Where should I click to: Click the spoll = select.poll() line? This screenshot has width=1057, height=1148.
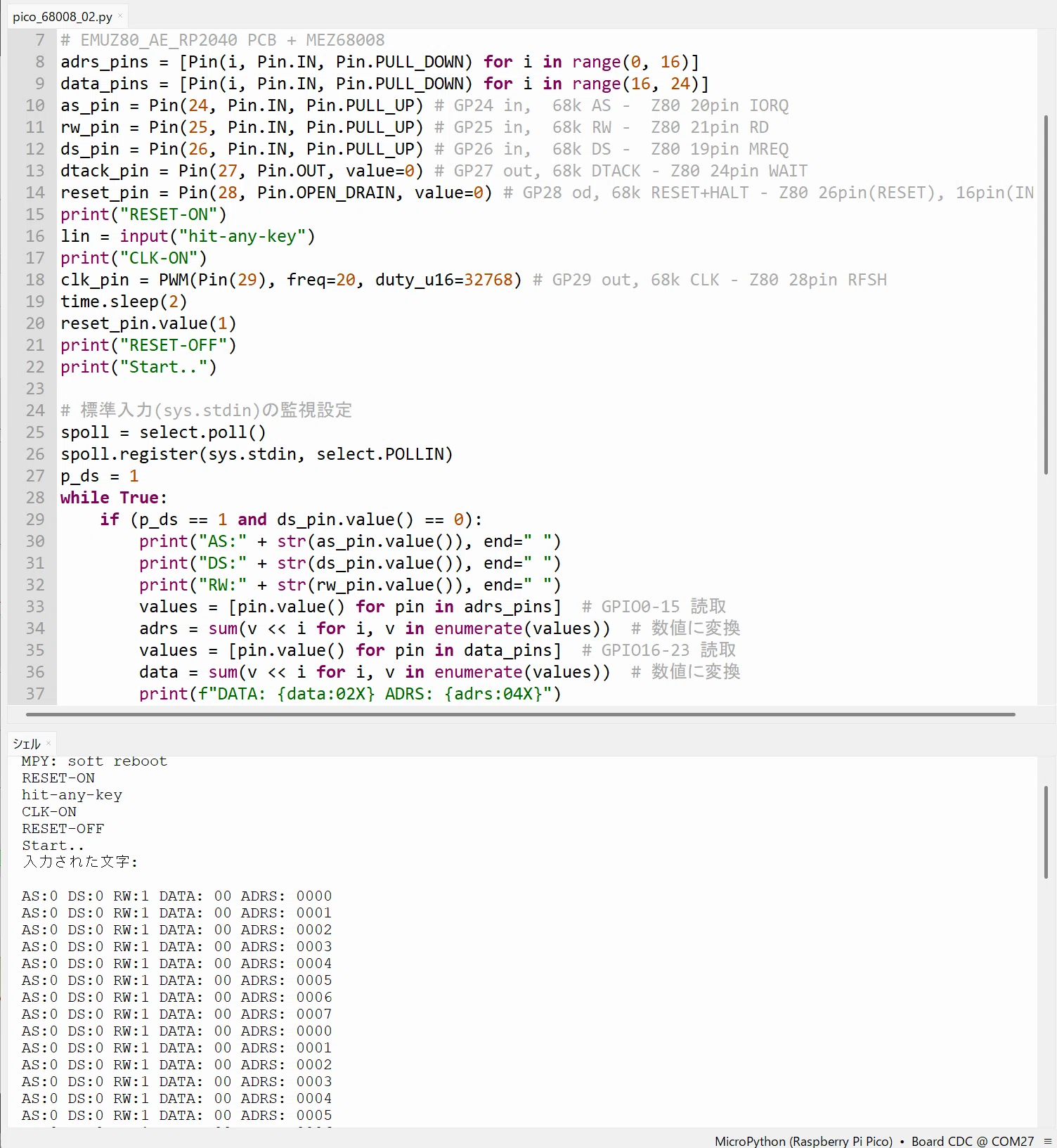(x=163, y=432)
